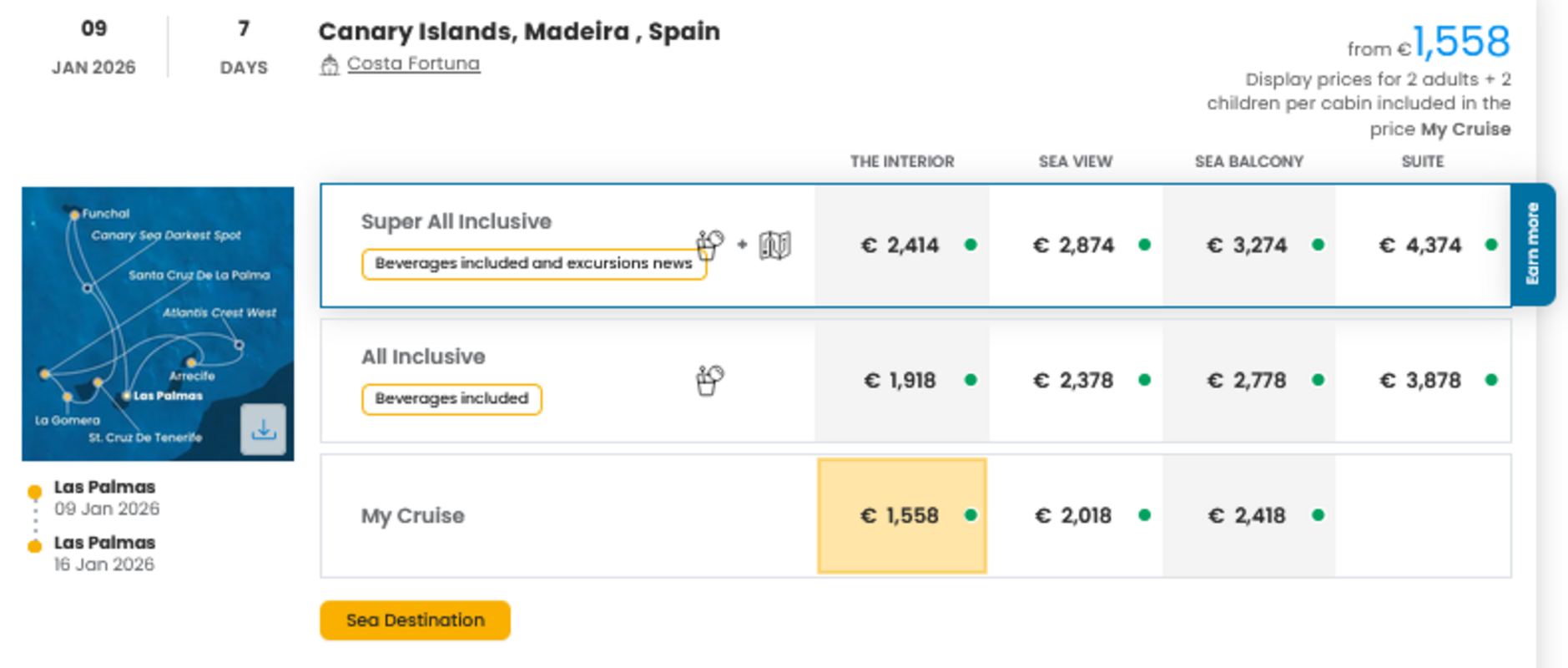
Task: Click the ship icon beside Costa Fortuna
Action: click(x=330, y=64)
